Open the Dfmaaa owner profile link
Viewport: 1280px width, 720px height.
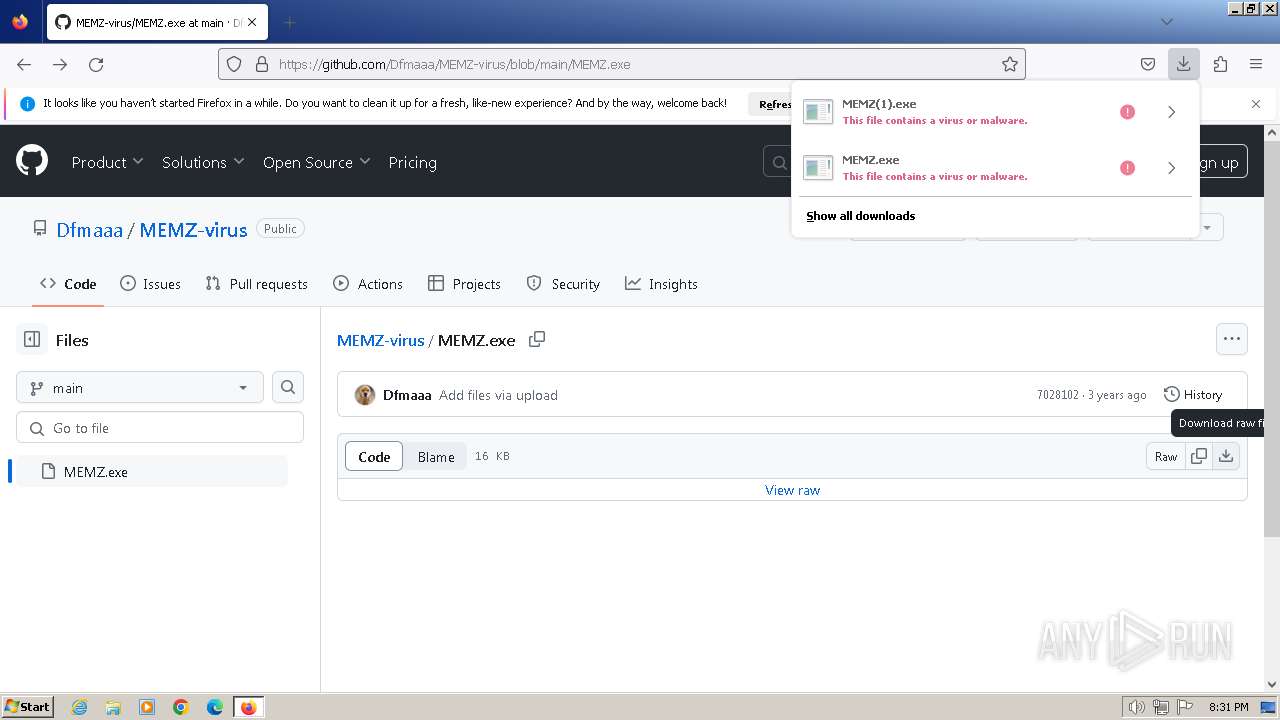[x=89, y=230]
